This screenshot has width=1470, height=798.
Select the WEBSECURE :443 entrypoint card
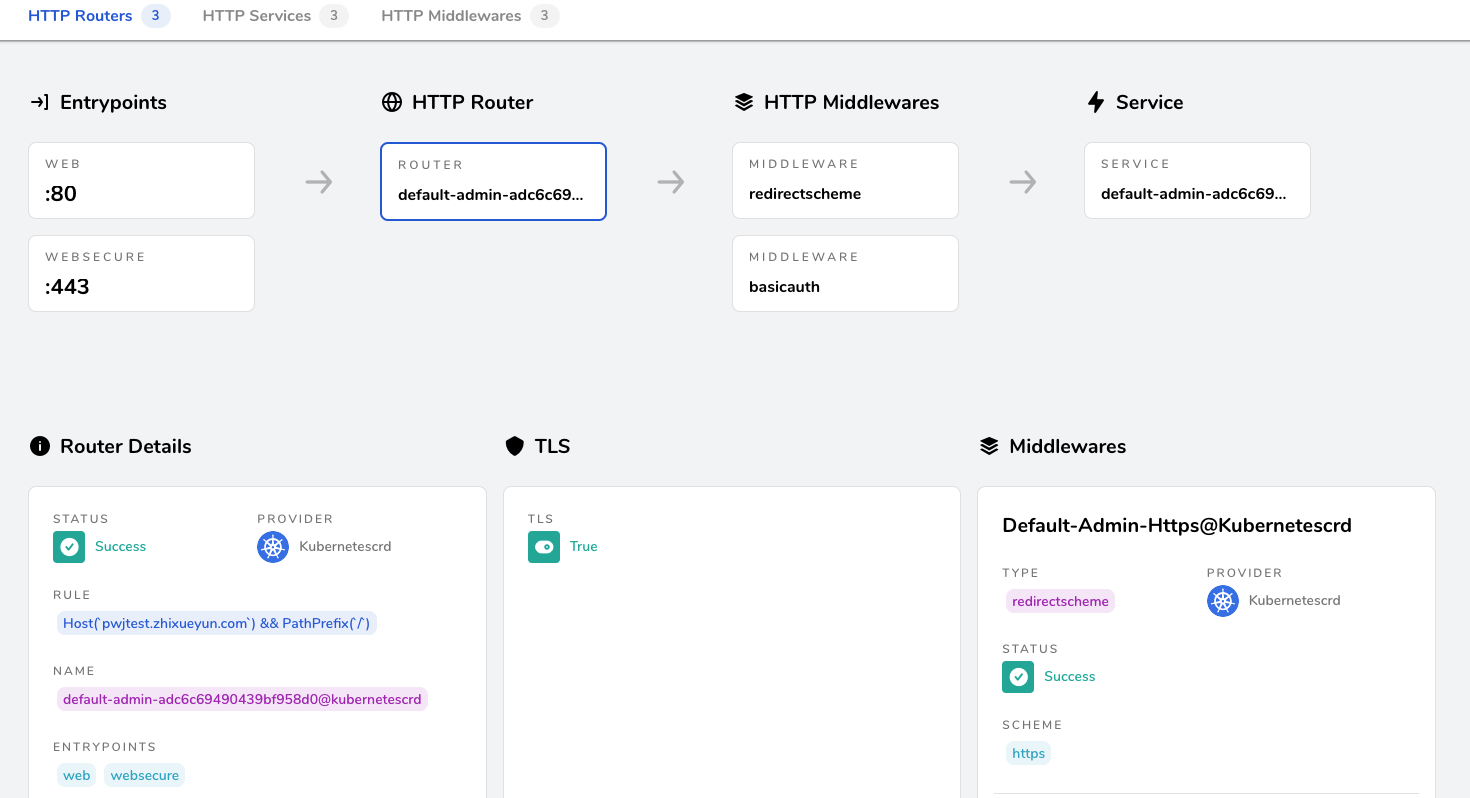[x=142, y=273]
